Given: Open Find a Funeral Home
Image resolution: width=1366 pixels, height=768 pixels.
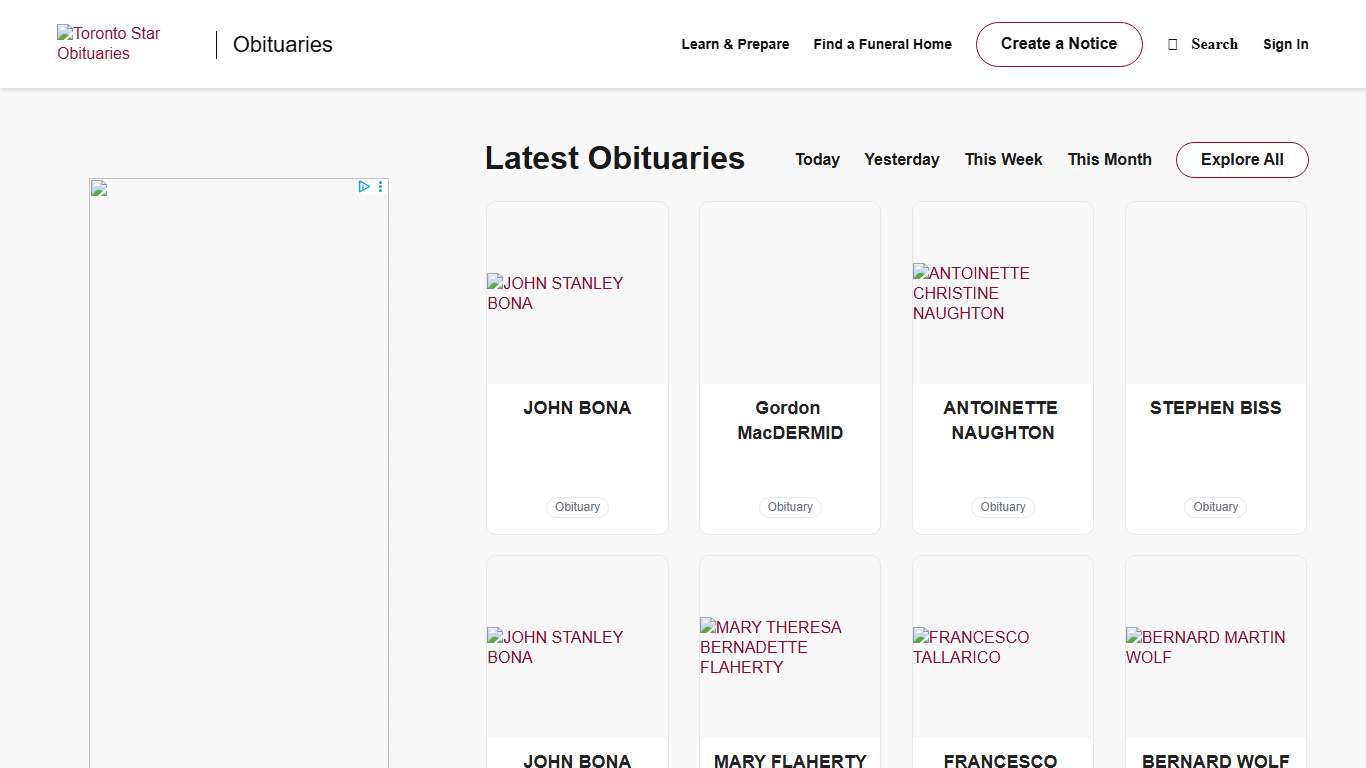Looking at the screenshot, I should (x=882, y=44).
